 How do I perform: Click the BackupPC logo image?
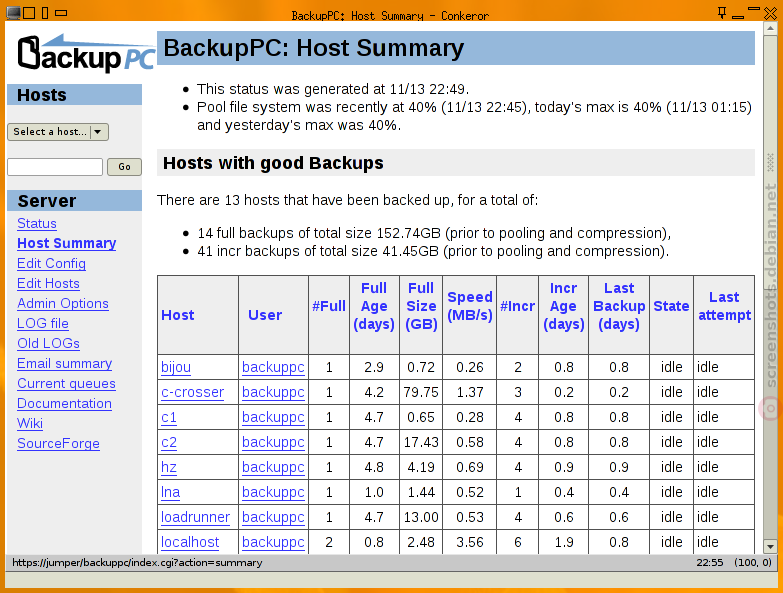click(86, 53)
